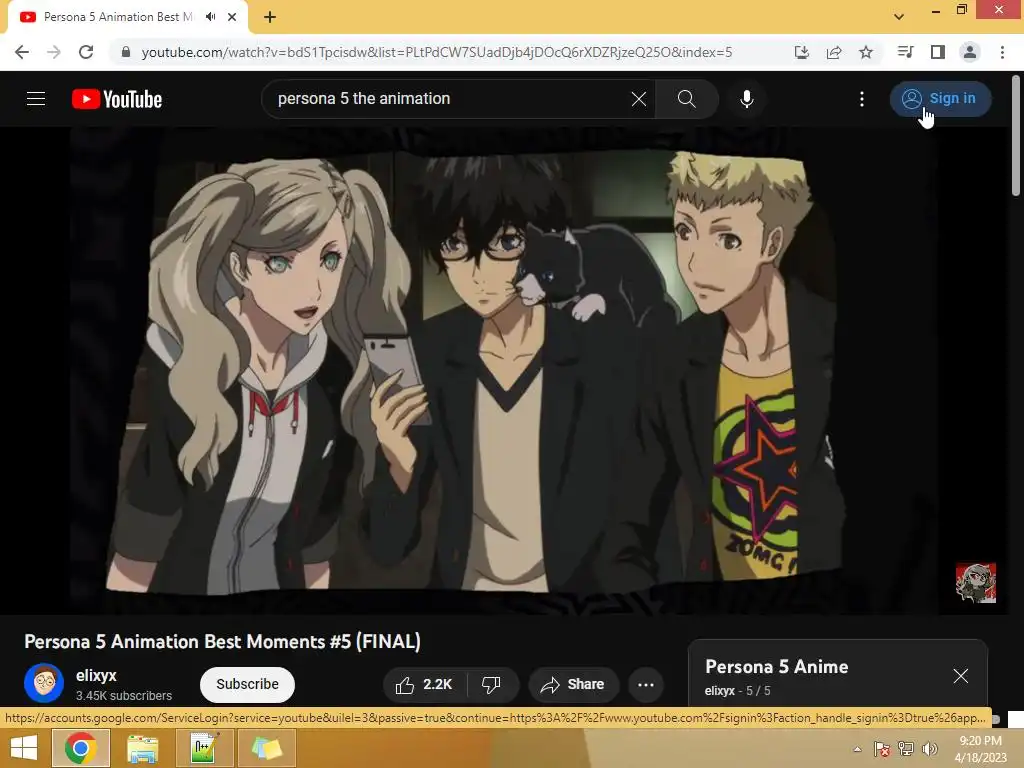
Task: Mute tab via speaker icon
Action: tap(210, 17)
